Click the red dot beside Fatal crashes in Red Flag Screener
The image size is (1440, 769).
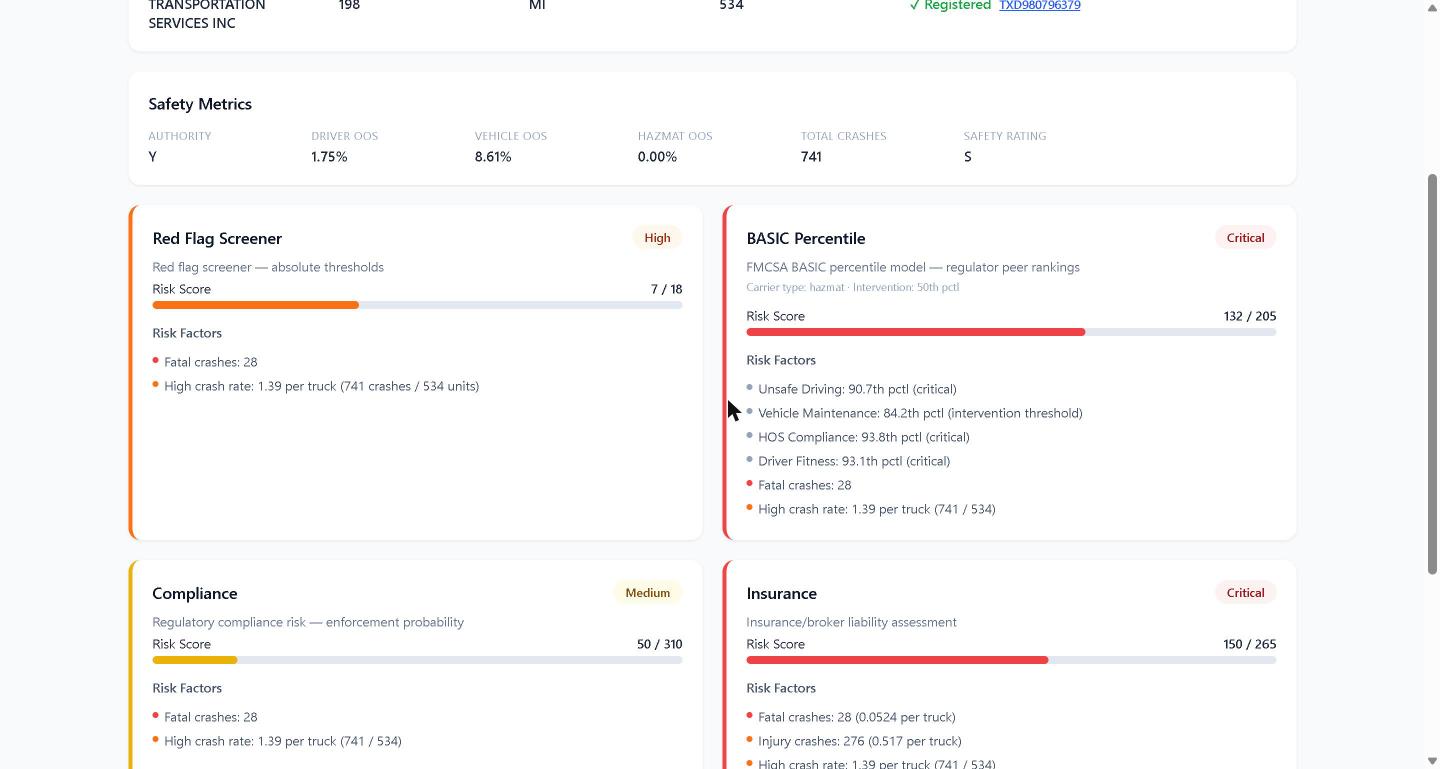pos(156,360)
